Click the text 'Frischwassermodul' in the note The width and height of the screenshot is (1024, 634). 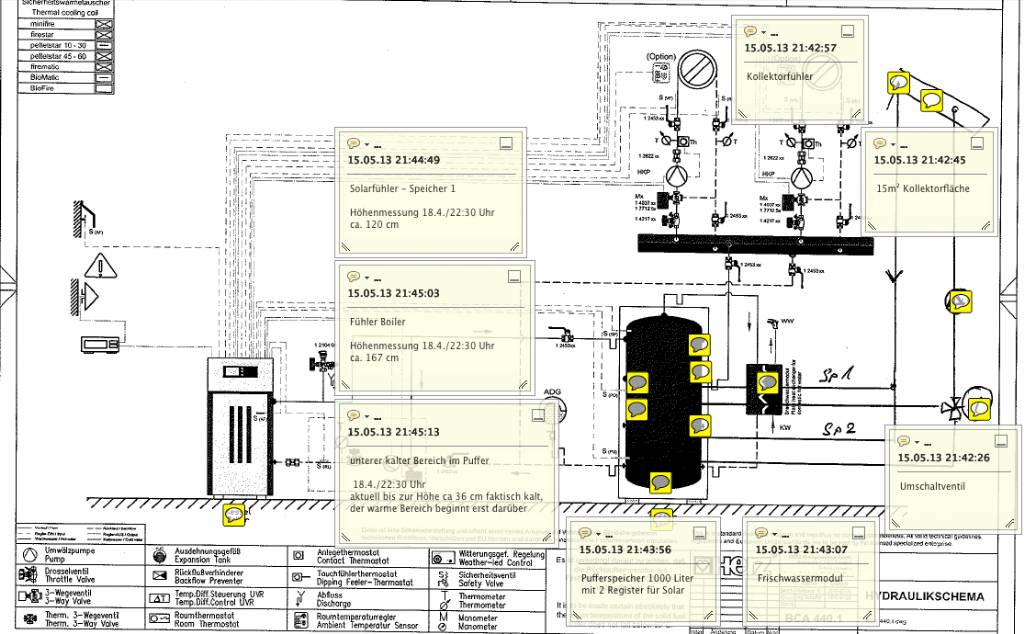coord(800,579)
